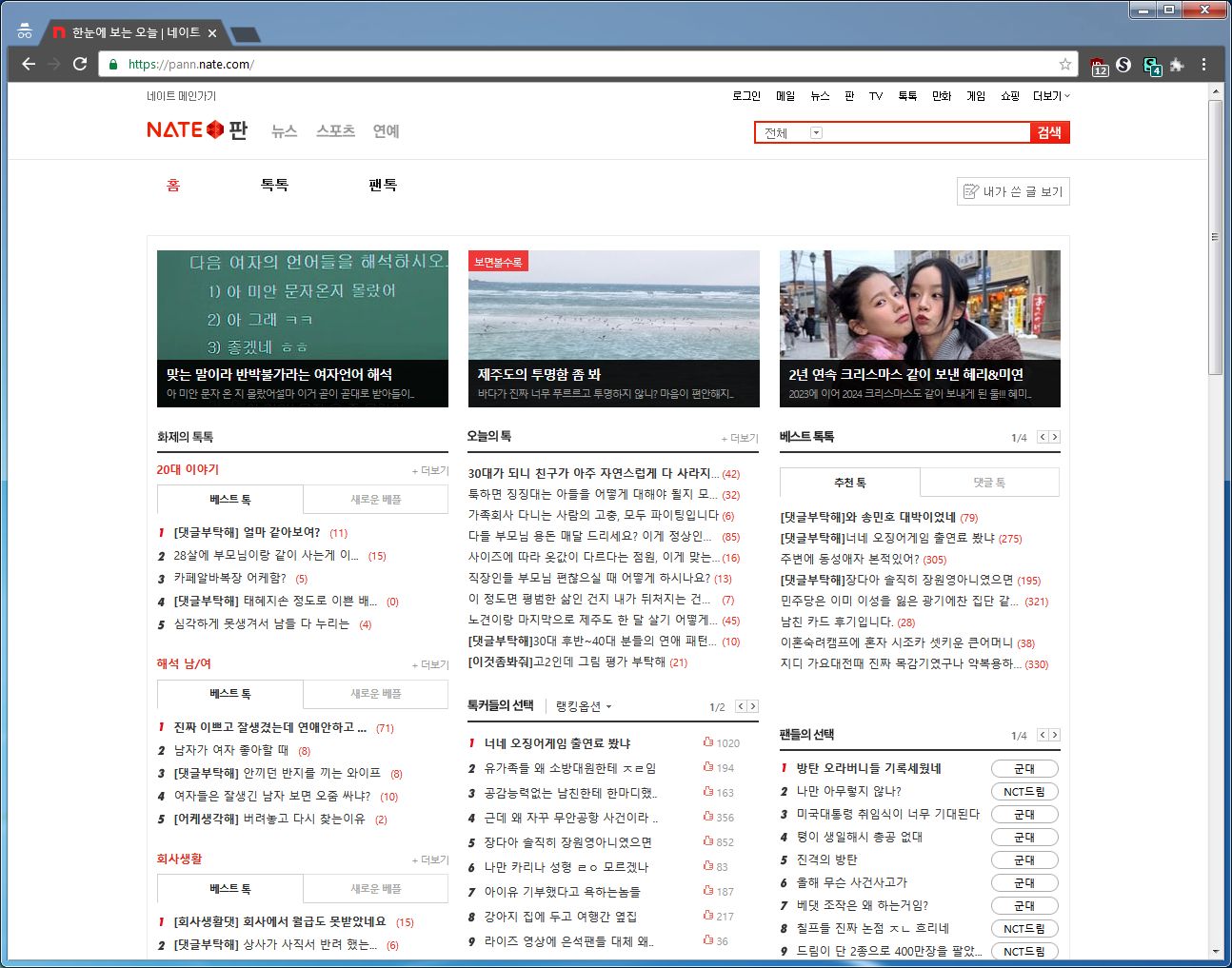Close the 한눈에 보는 오늘 browser tab
Image resolution: width=1232 pixels, height=968 pixels.
(x=212, y=33)
